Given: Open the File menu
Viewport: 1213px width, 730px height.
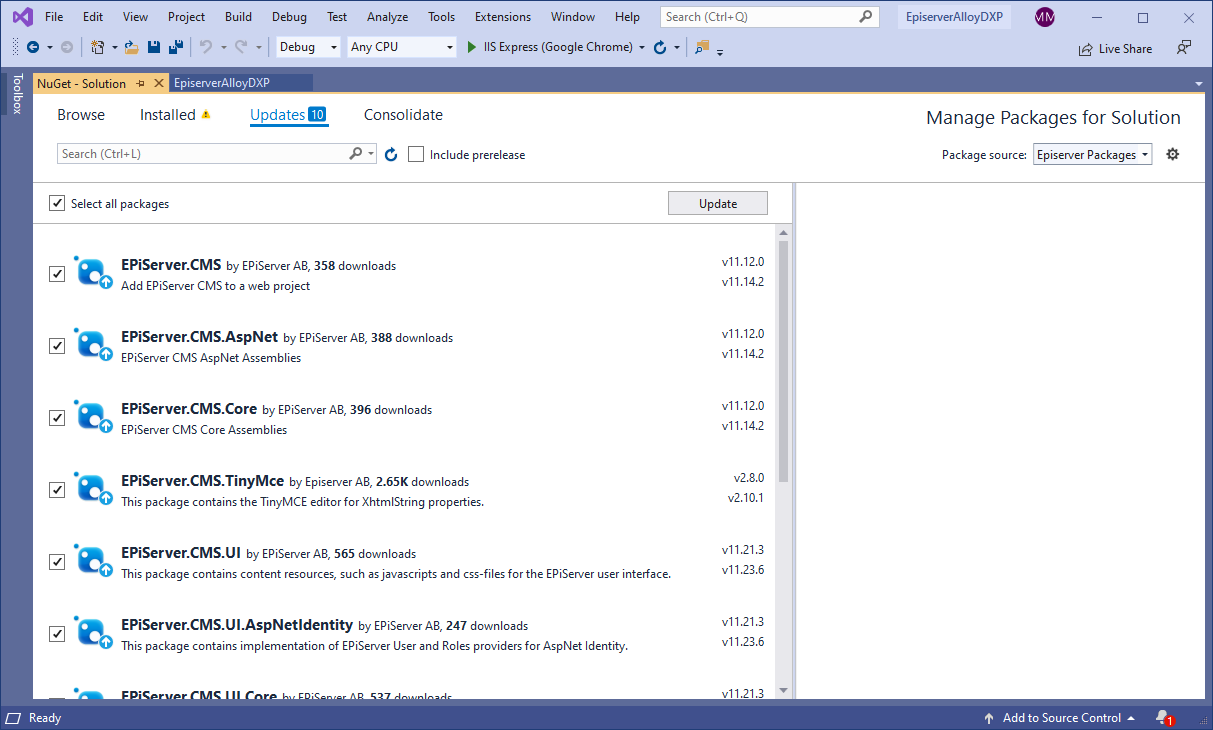Looking at the screenshot, I should (x=54, y=17).
